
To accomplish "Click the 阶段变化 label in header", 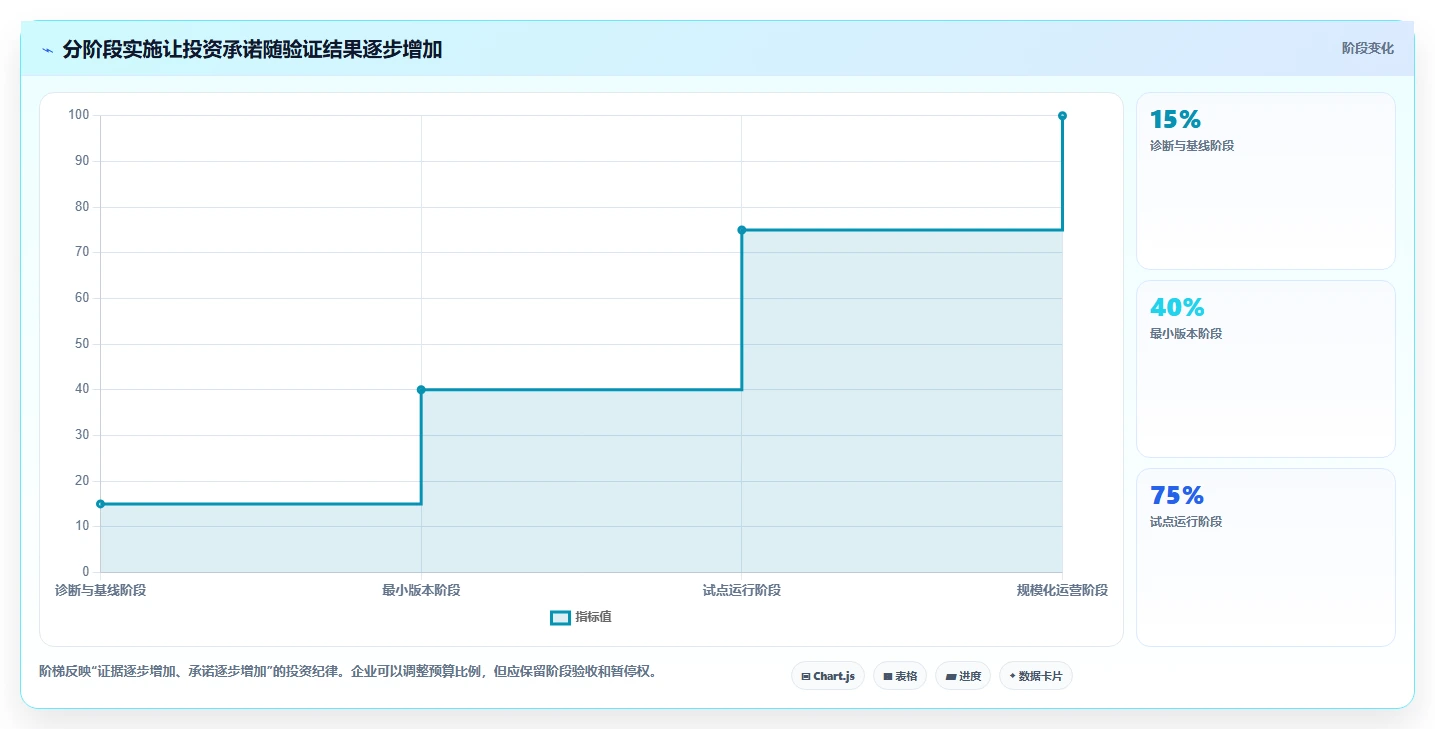I will click(1367, 48).
